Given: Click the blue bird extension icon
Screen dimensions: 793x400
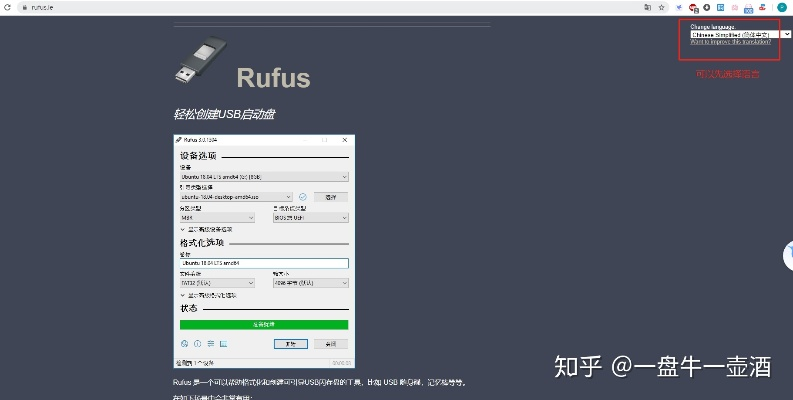Looking at the screenshot, I should [679, 8].
